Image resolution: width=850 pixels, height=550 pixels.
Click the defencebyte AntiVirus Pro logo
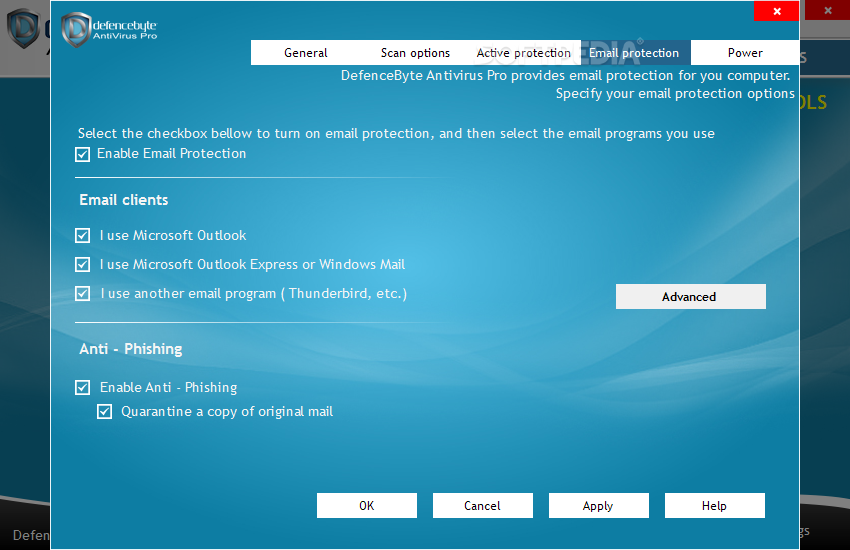click(110, 30)
